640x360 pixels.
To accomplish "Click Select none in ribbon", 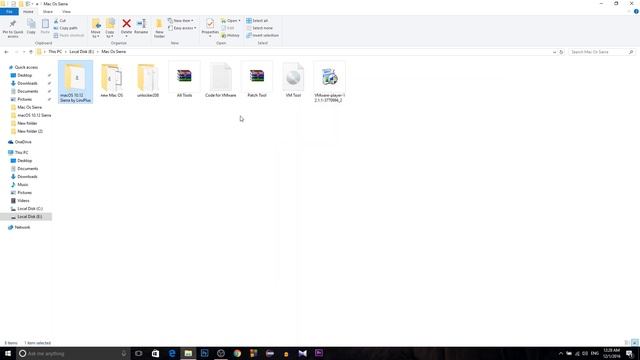I will [259, 28].
